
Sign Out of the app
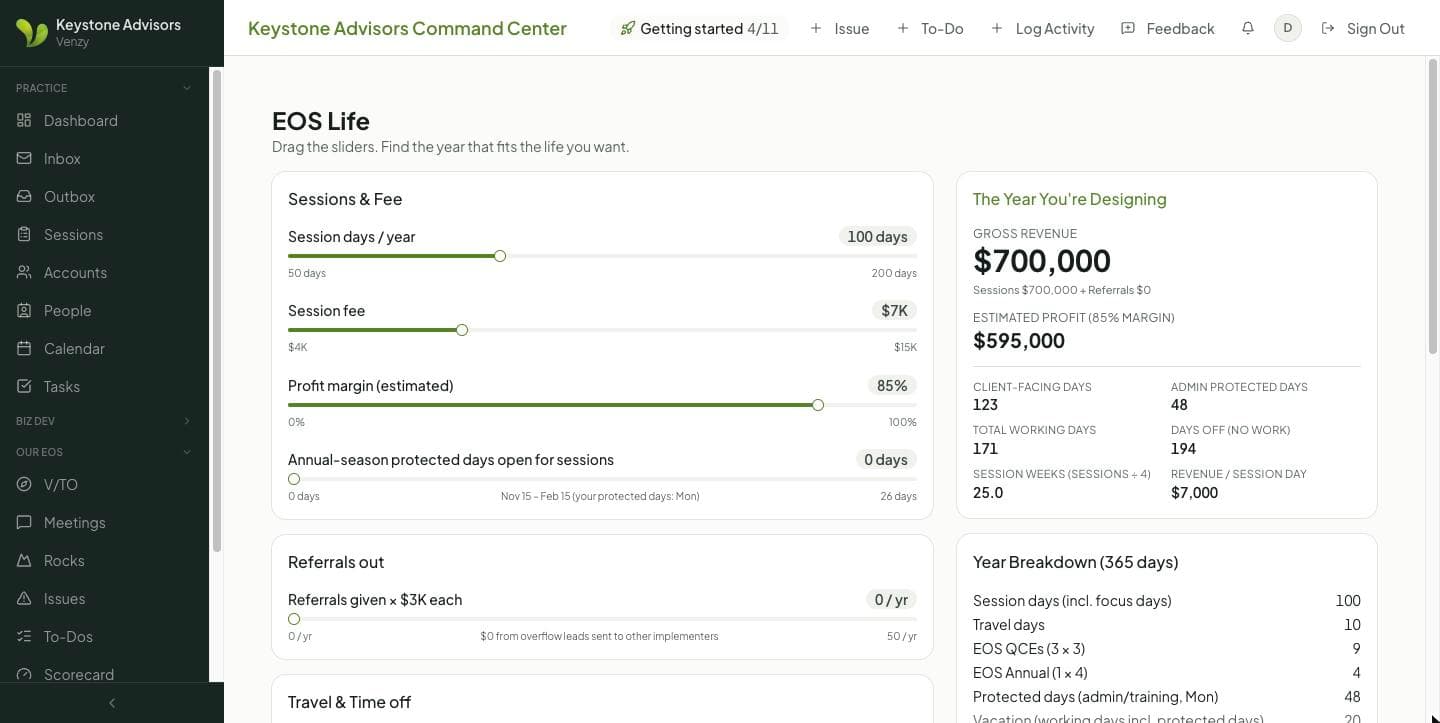point(1363,28)
